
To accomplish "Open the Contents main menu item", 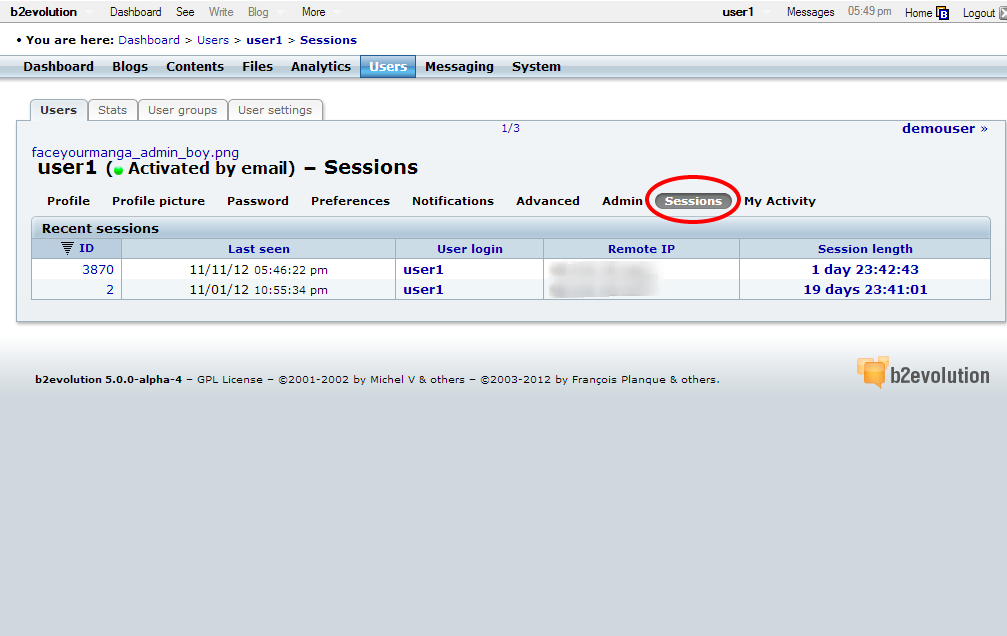I will (x=195, y=67).
